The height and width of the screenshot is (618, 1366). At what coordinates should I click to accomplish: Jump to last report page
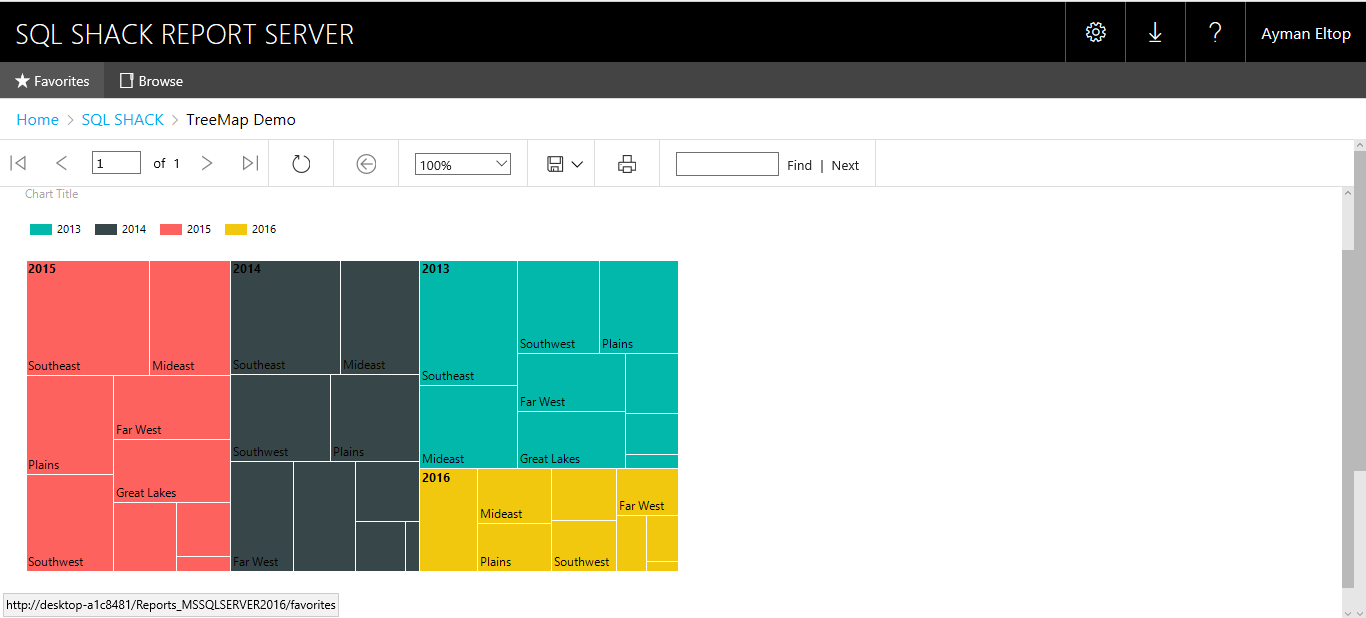(x=250, y=163)
